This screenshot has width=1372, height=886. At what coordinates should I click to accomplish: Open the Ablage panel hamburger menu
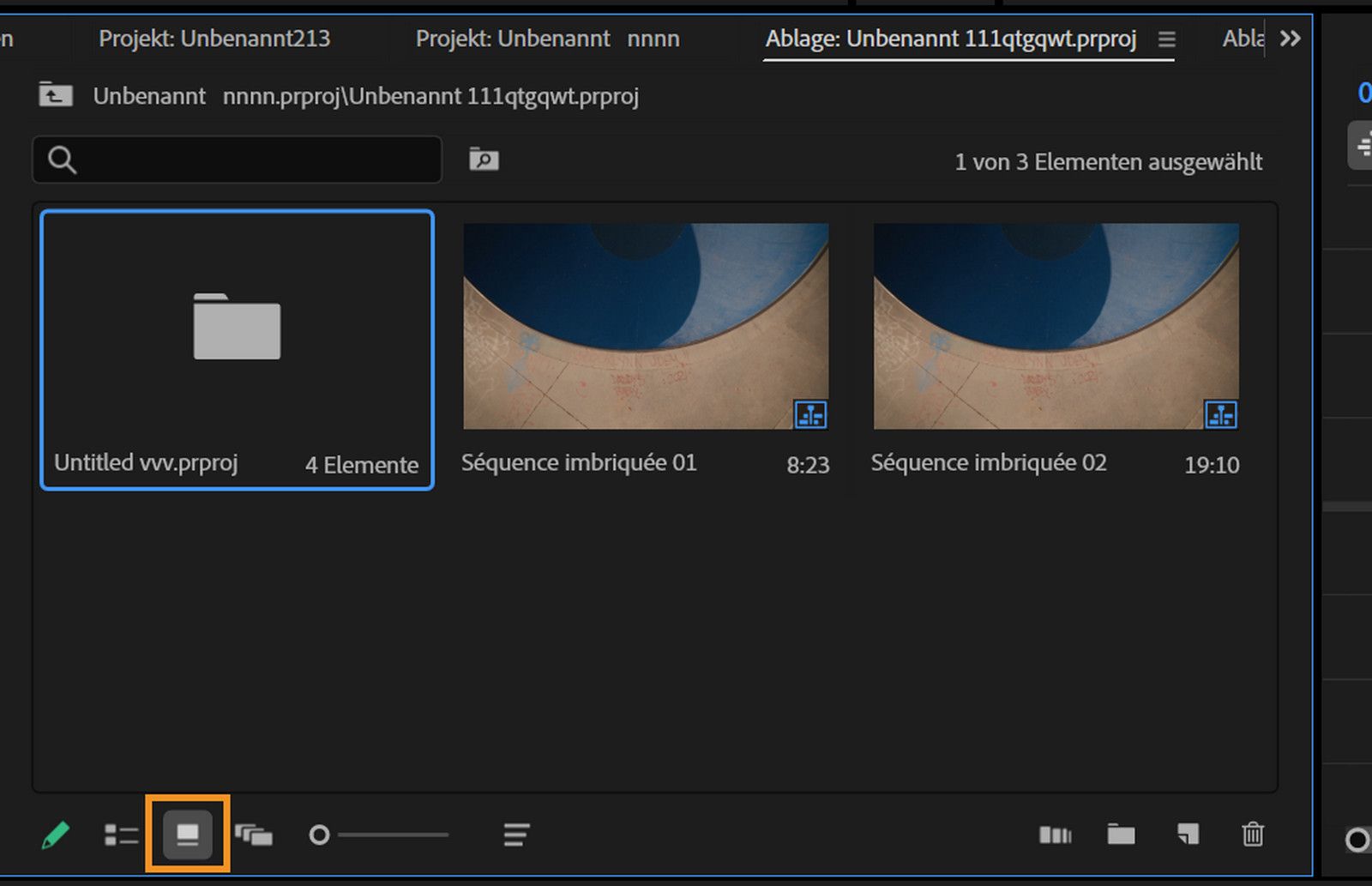click(x=1166, y=39)
